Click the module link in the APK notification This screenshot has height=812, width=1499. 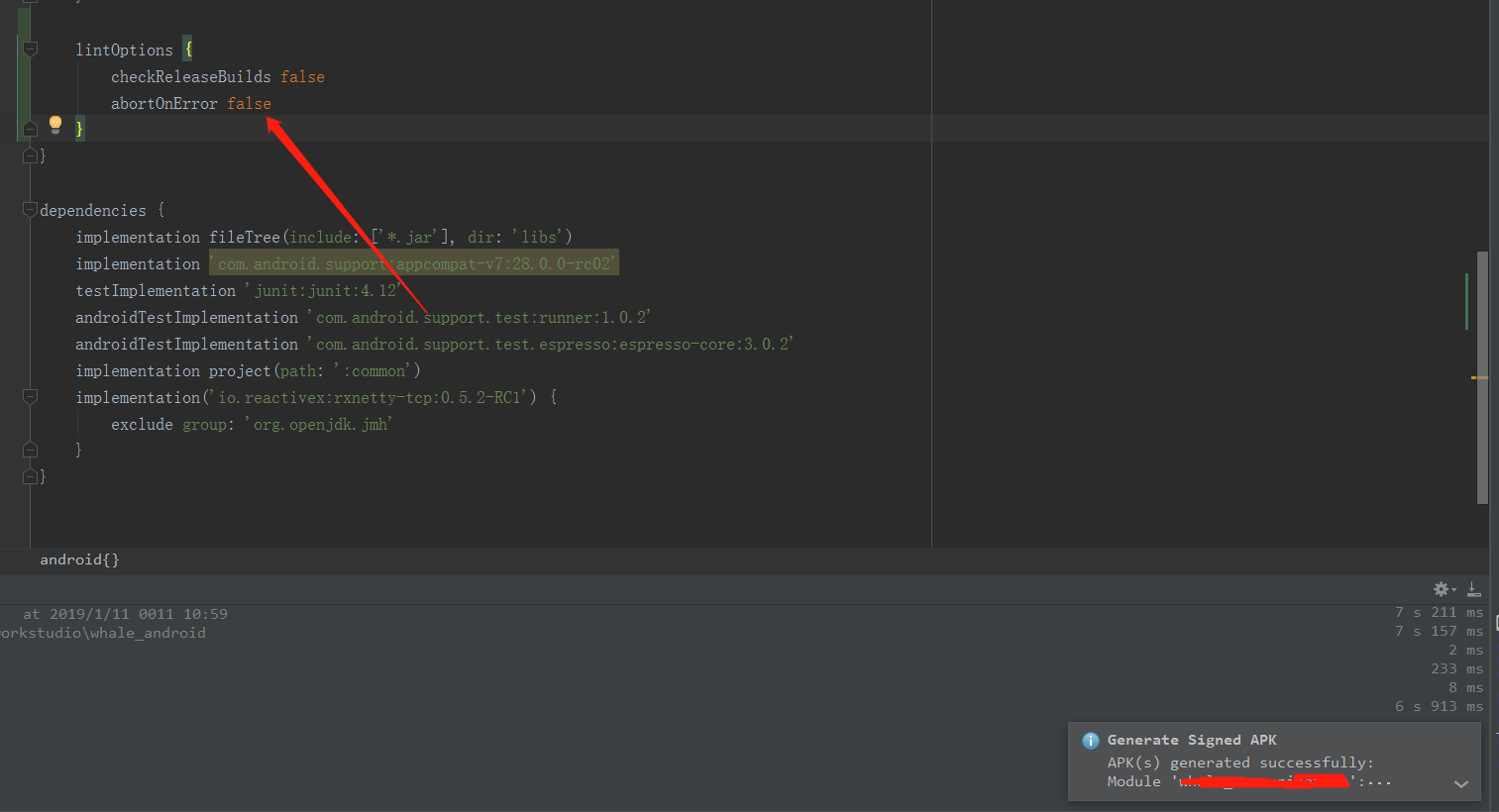coord(1258,780)
